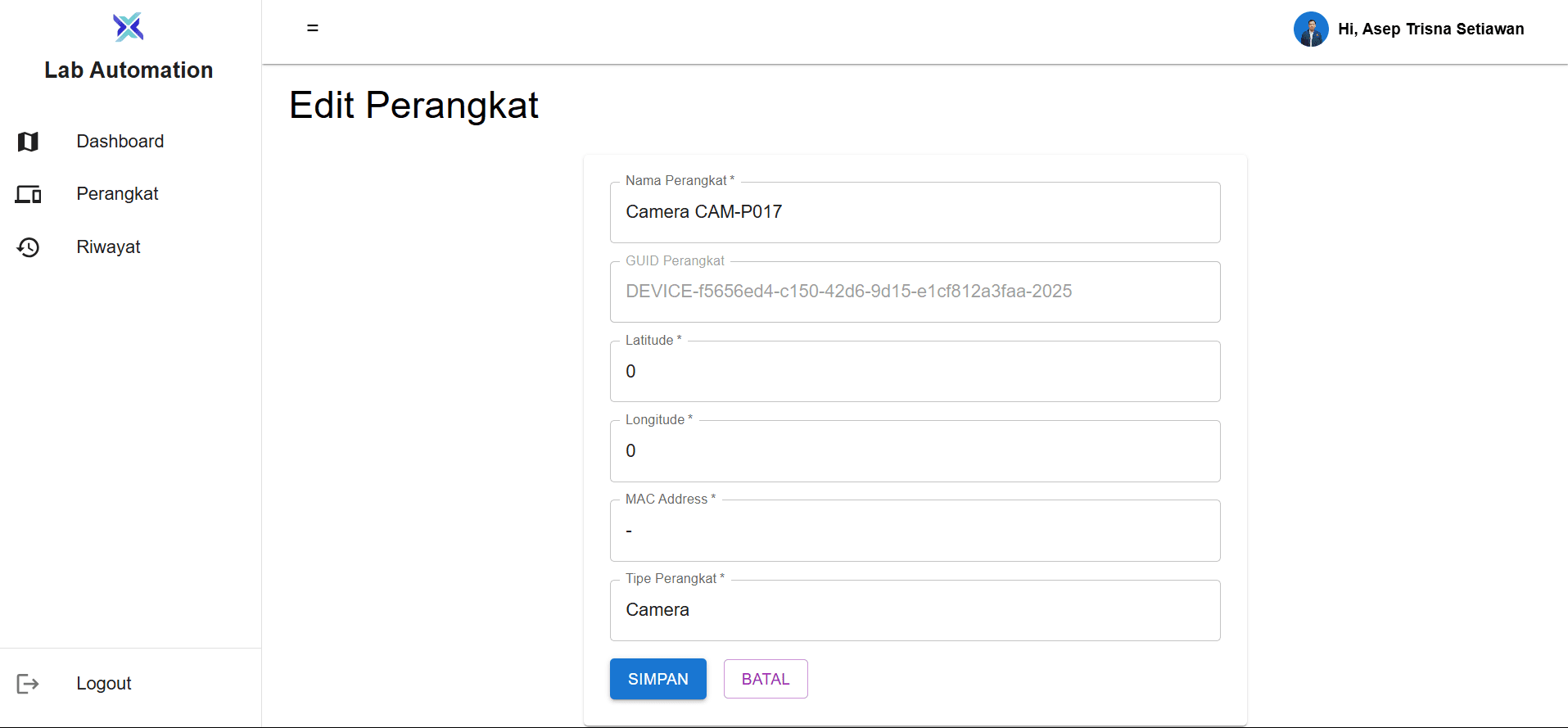Cancel editing with the BATAL button
This screenshot has width=1568, height=728.
pos(765,679)
